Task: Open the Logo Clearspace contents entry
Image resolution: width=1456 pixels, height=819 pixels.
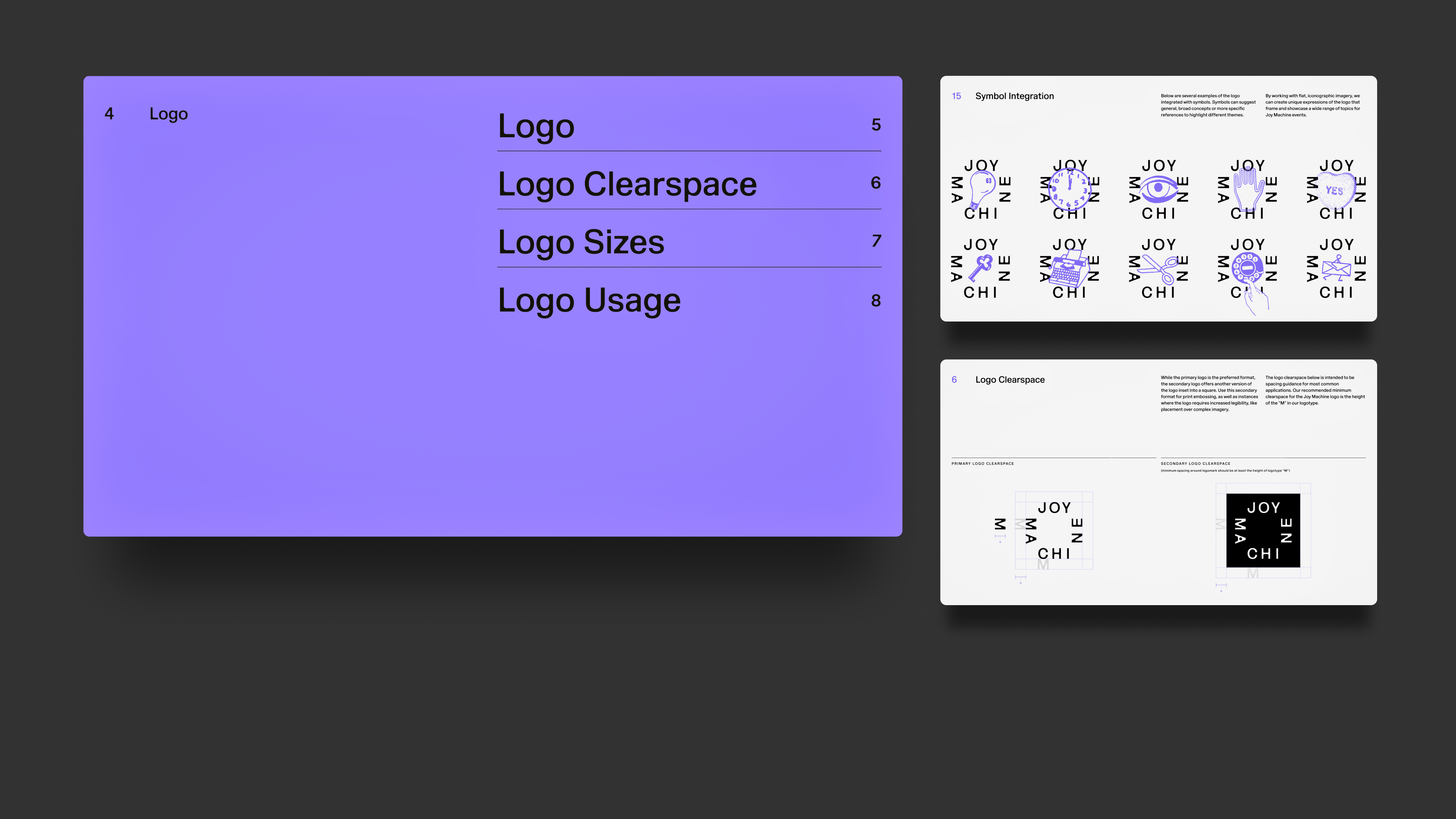Action: (x=627, y=184)
